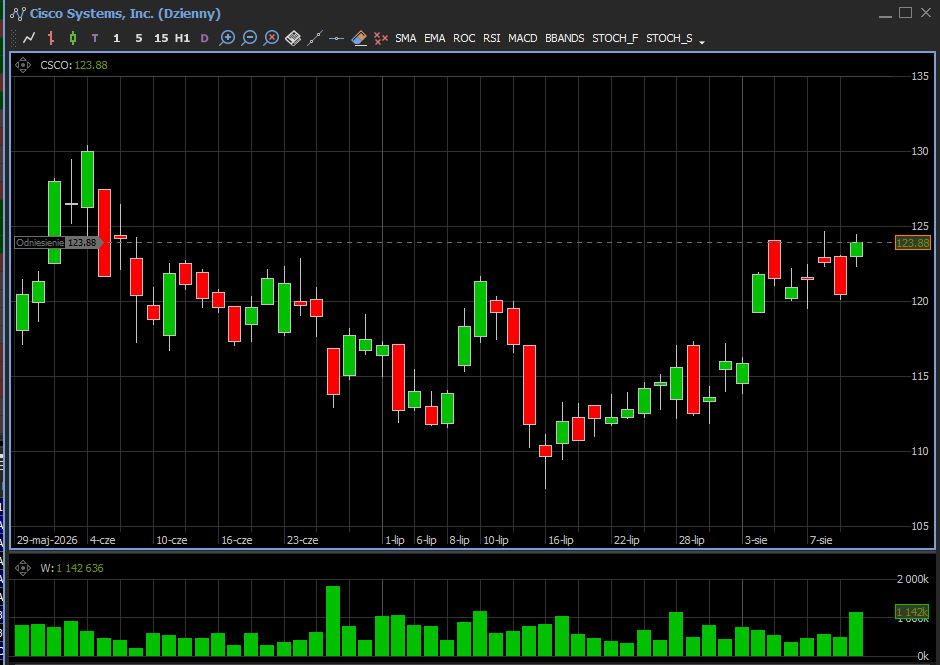Click the 135 price axis label
This screenshot has width=940, height=665.
click(x=920, y=76)
